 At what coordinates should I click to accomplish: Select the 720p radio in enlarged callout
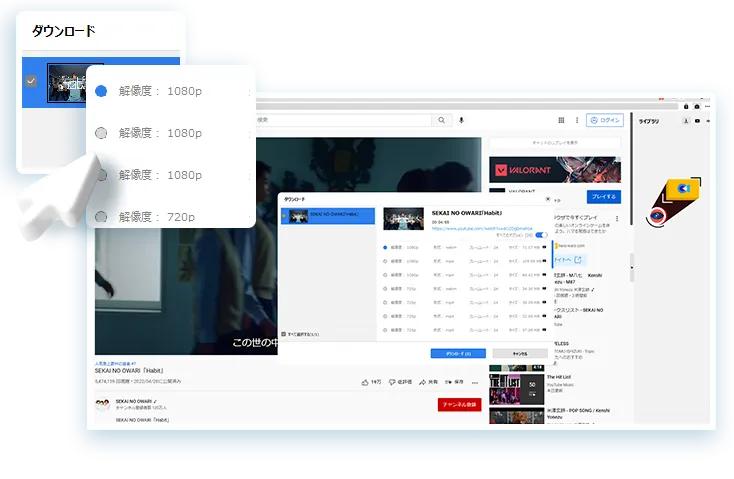tap(101, 217)
